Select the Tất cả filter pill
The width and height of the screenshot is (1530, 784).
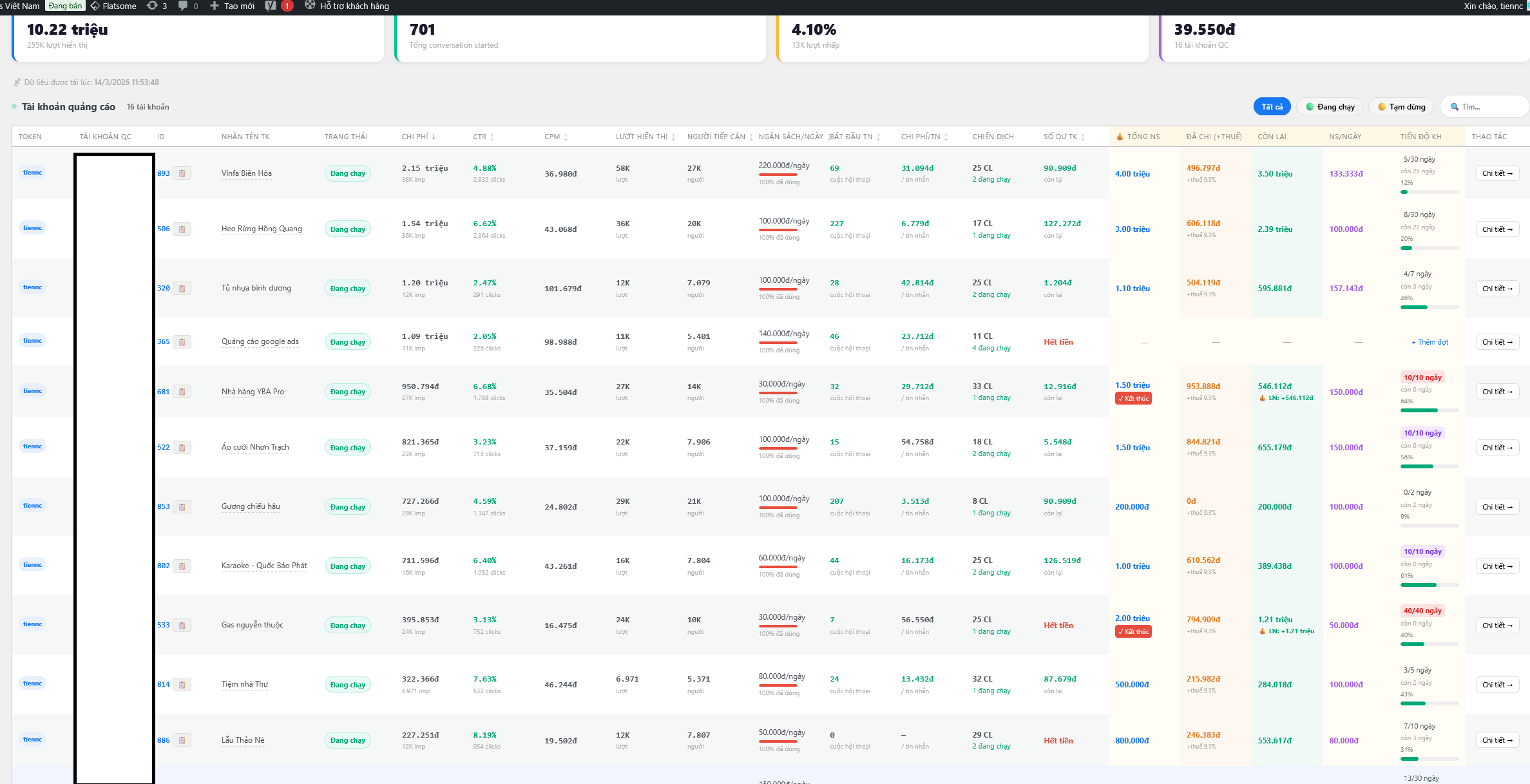point(1272,107)
